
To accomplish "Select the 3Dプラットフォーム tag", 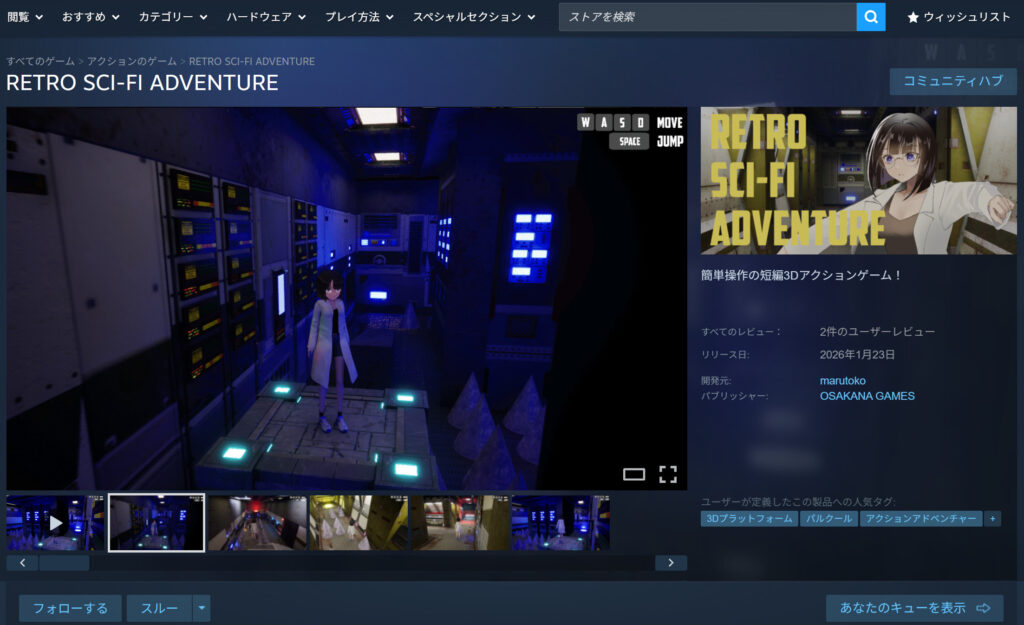I will click(x=749, y=519).
